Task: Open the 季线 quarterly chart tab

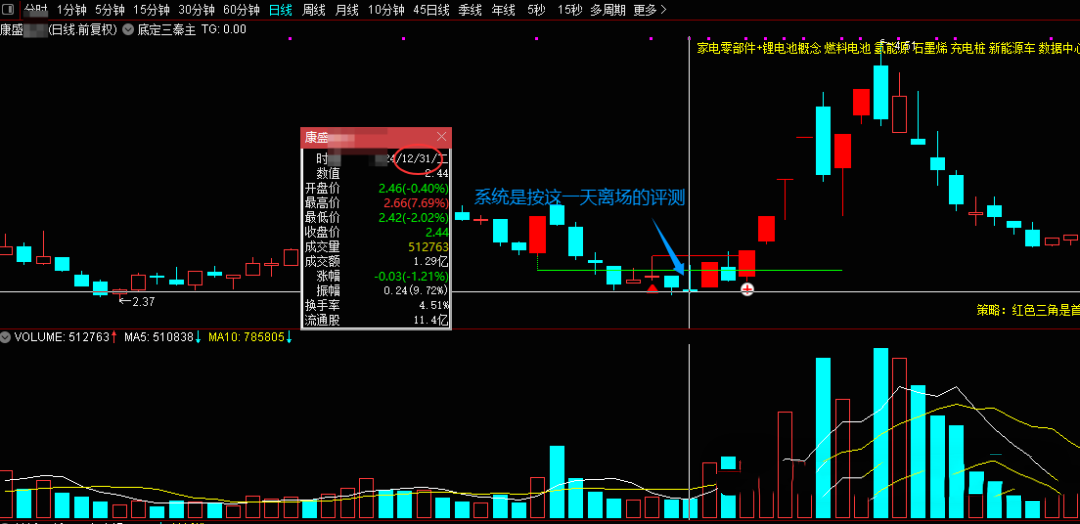Action: [x=470, y=10]
